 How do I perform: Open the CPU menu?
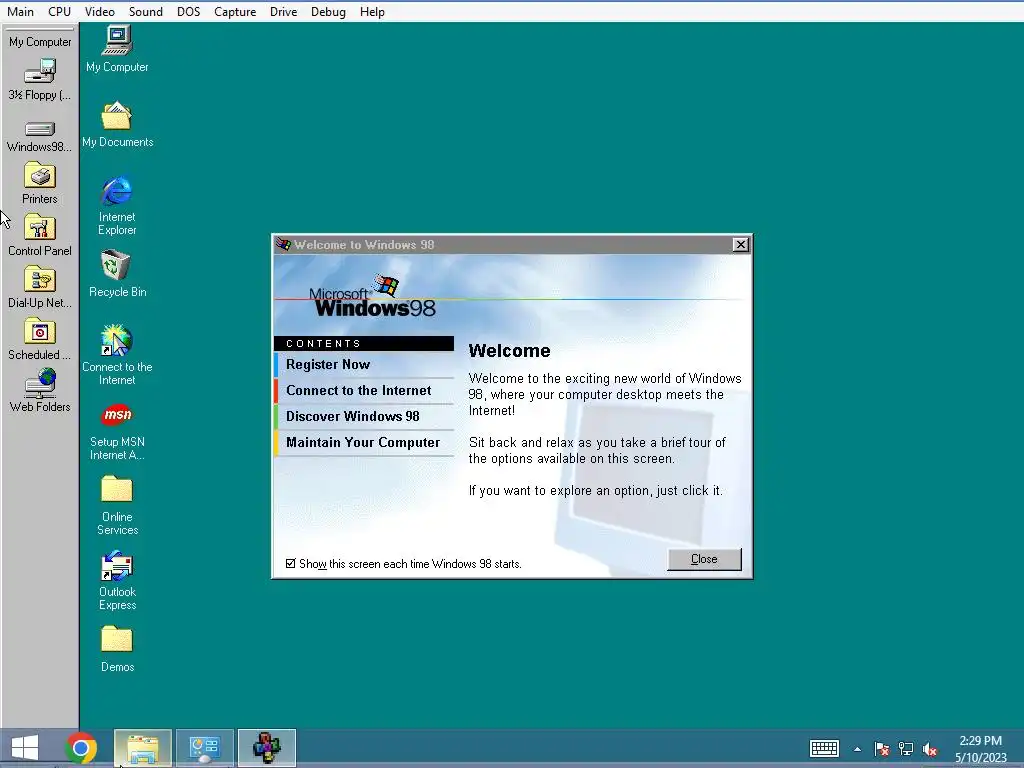coord(59,12)
